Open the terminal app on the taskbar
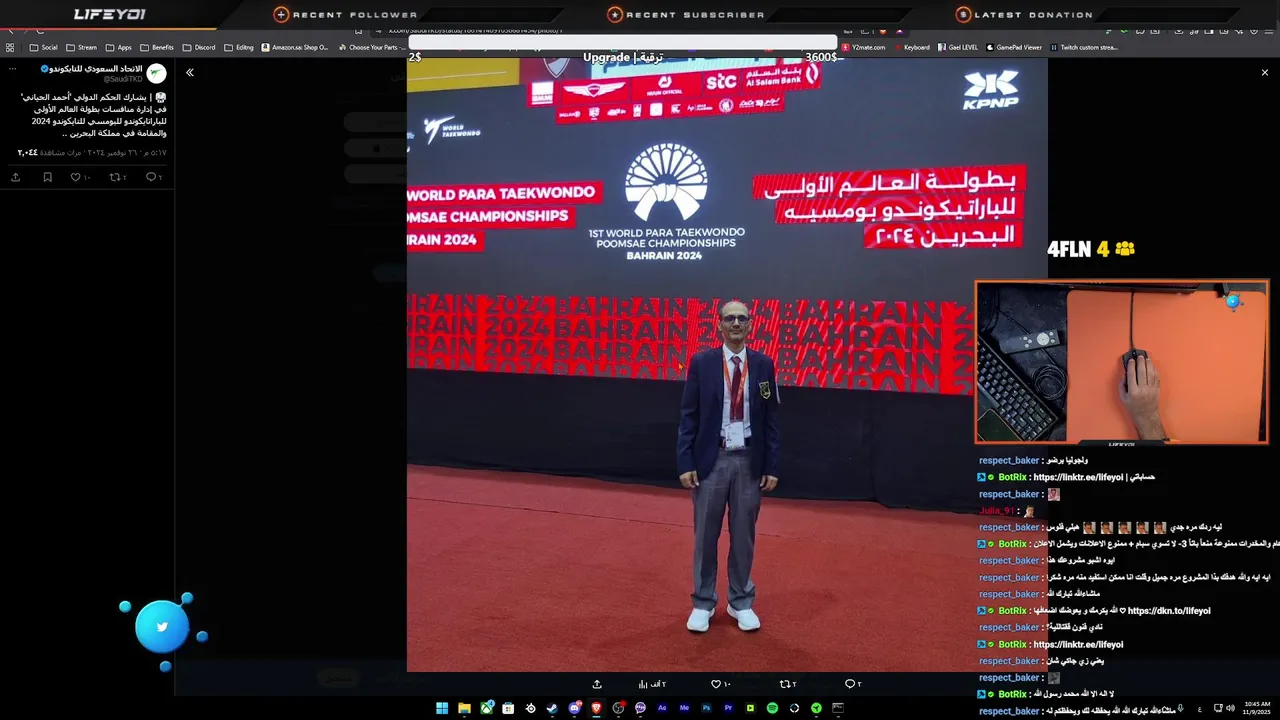 (x=838, y=708)
